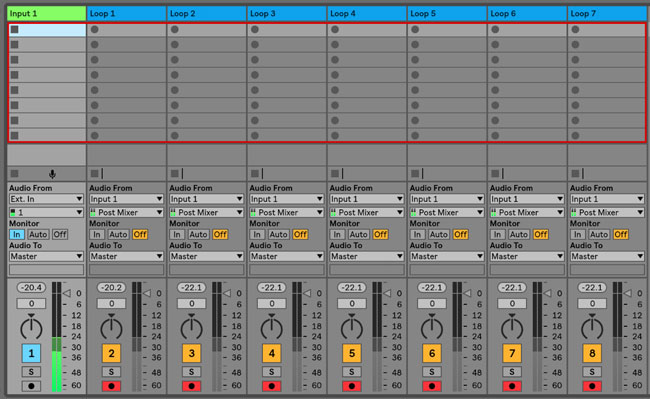This screenshot has height=399, width=650.
Task: Click the Loop 3 pan knob
Action: point(272,327)
